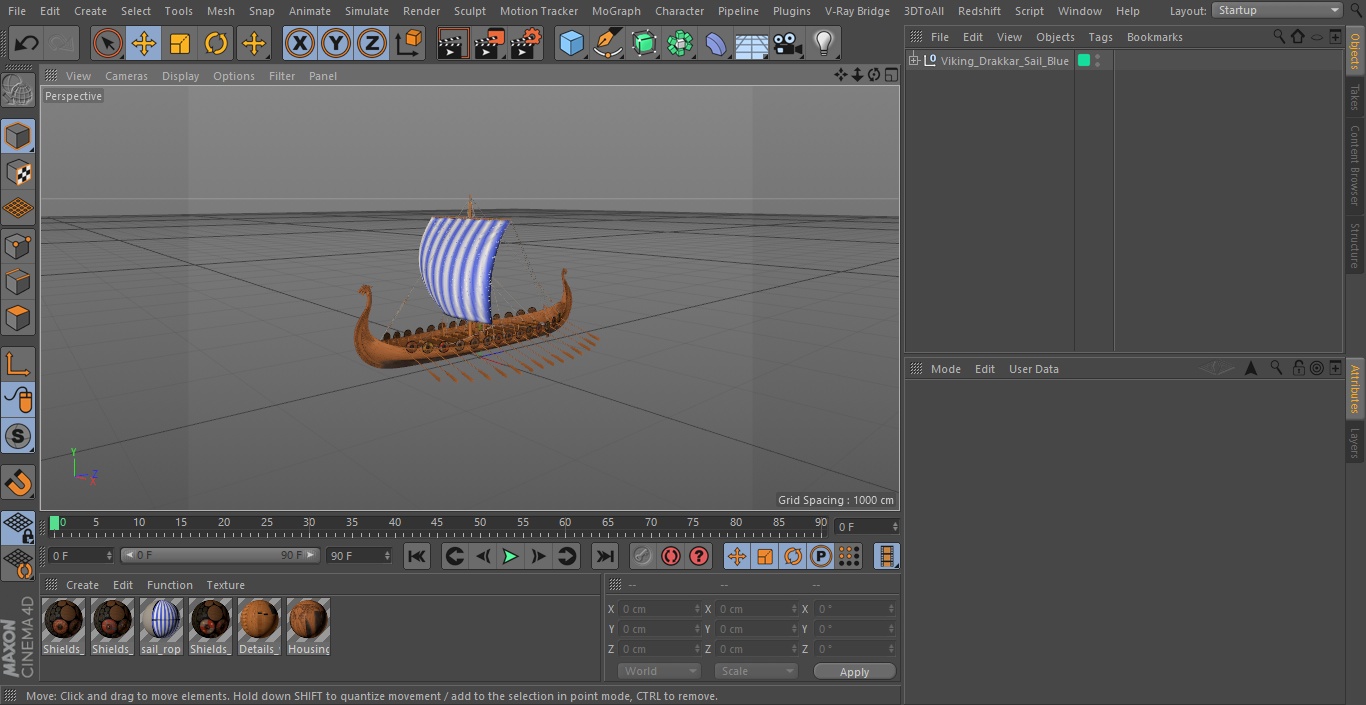Click frame 45 on timeline ruler
The image size is (1366, 705).
click(437, 523)
